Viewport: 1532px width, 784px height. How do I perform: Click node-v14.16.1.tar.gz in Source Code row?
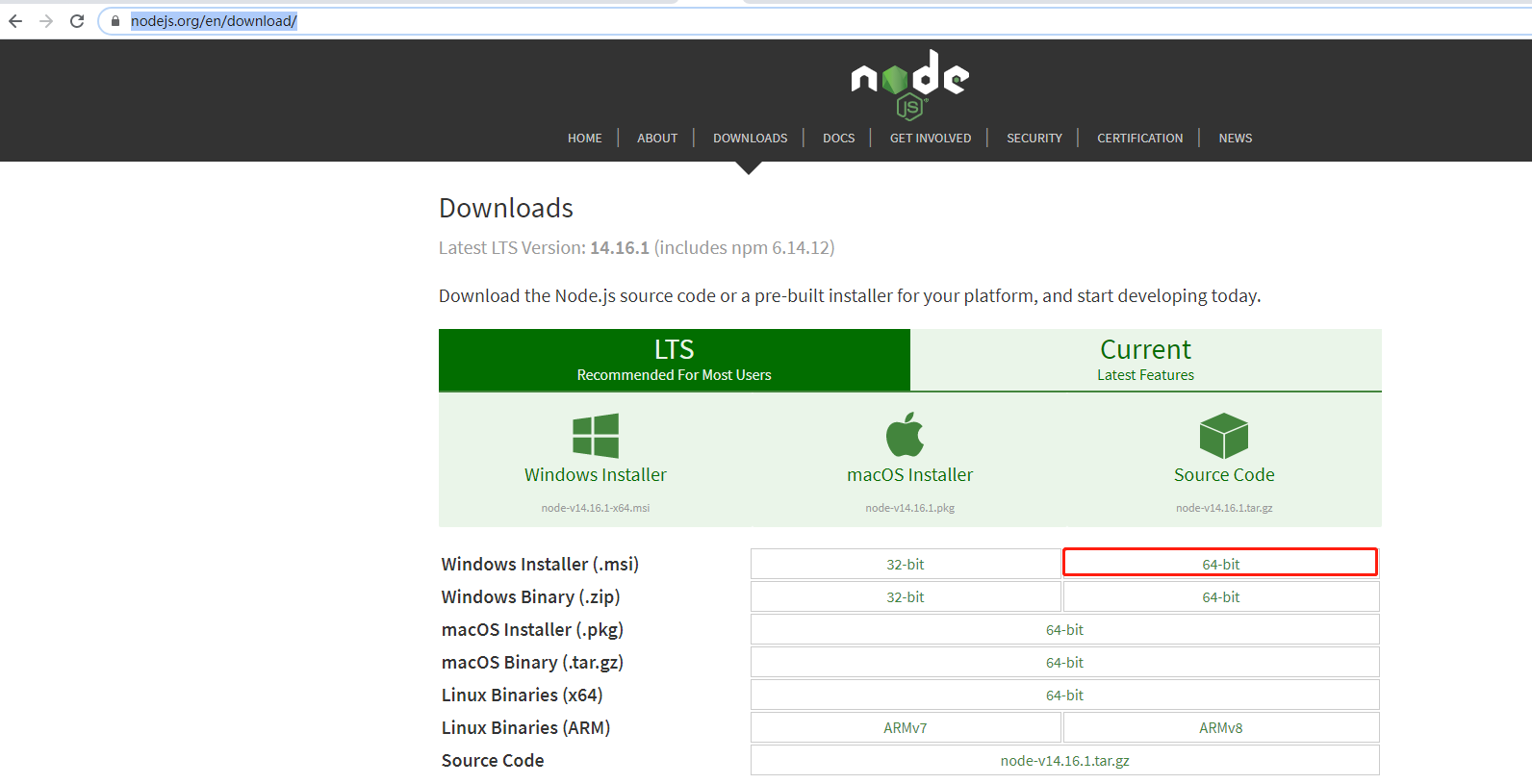click(1065, 761)
